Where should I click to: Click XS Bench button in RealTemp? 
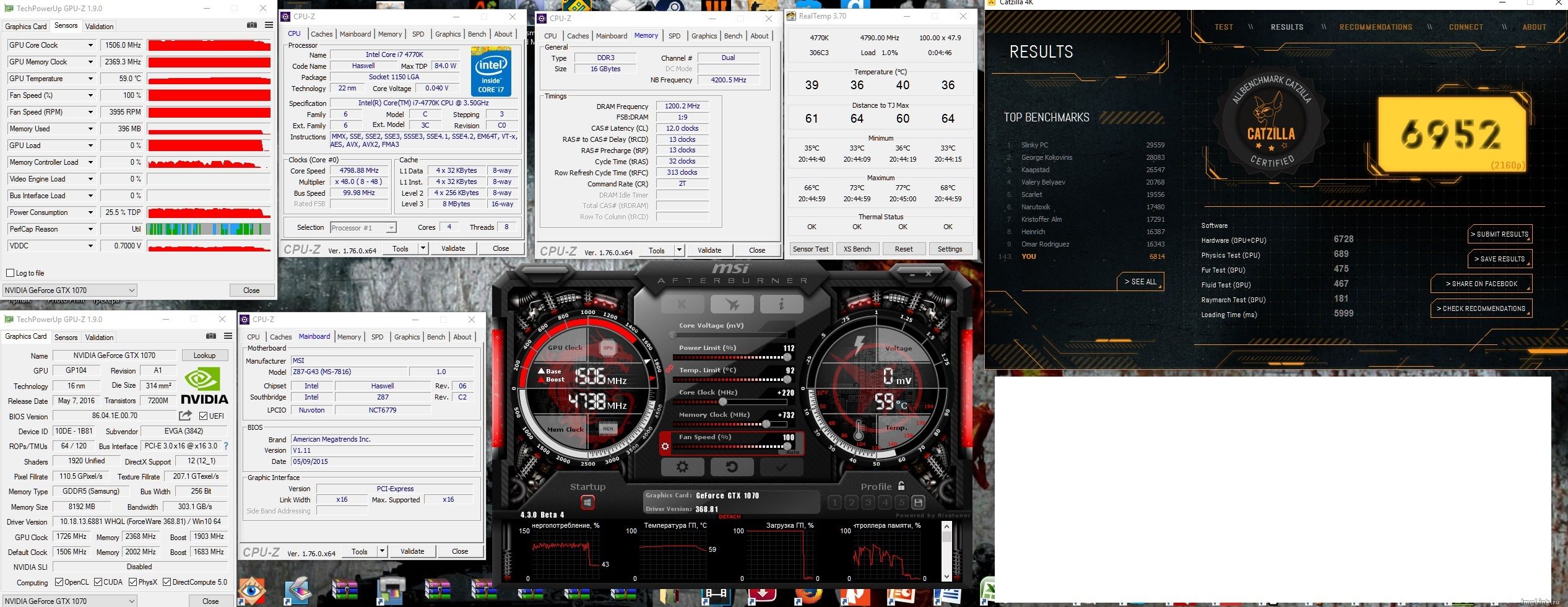pyautogui.click(x=857, y=249)
